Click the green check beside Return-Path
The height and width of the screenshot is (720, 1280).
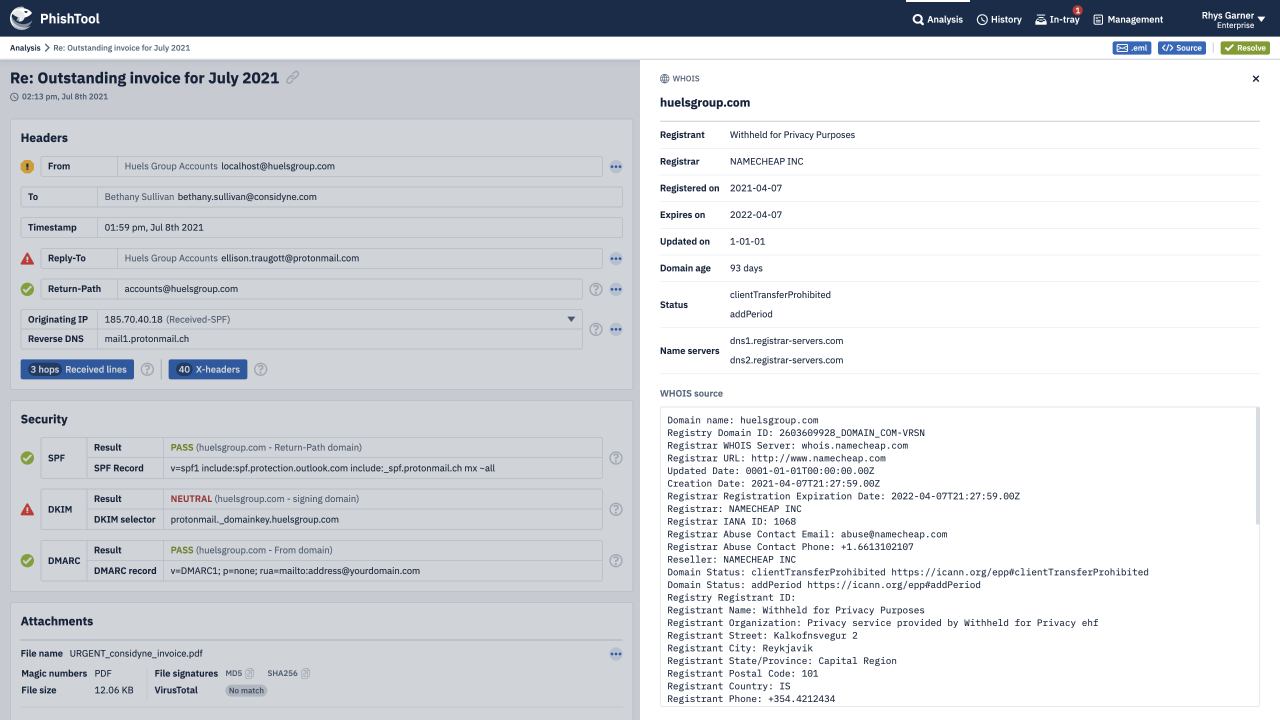tap(27, 289)
